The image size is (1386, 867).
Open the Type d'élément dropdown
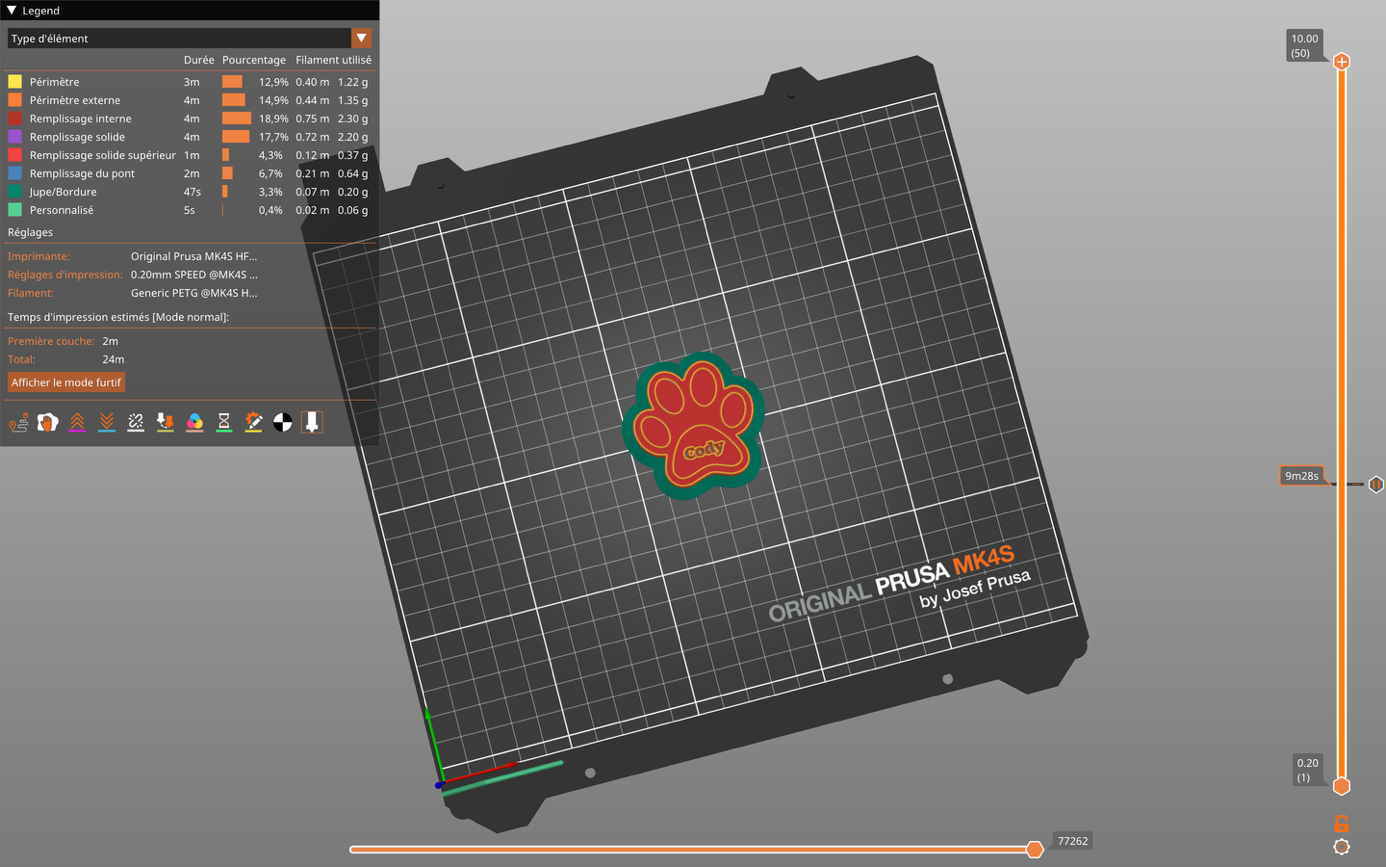point(361,38)
